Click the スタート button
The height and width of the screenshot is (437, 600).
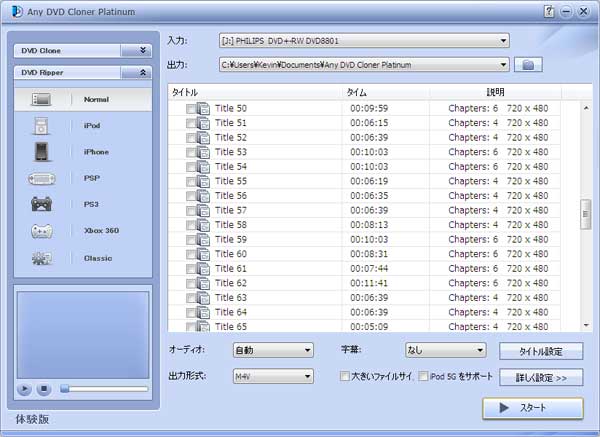point(533,408)
